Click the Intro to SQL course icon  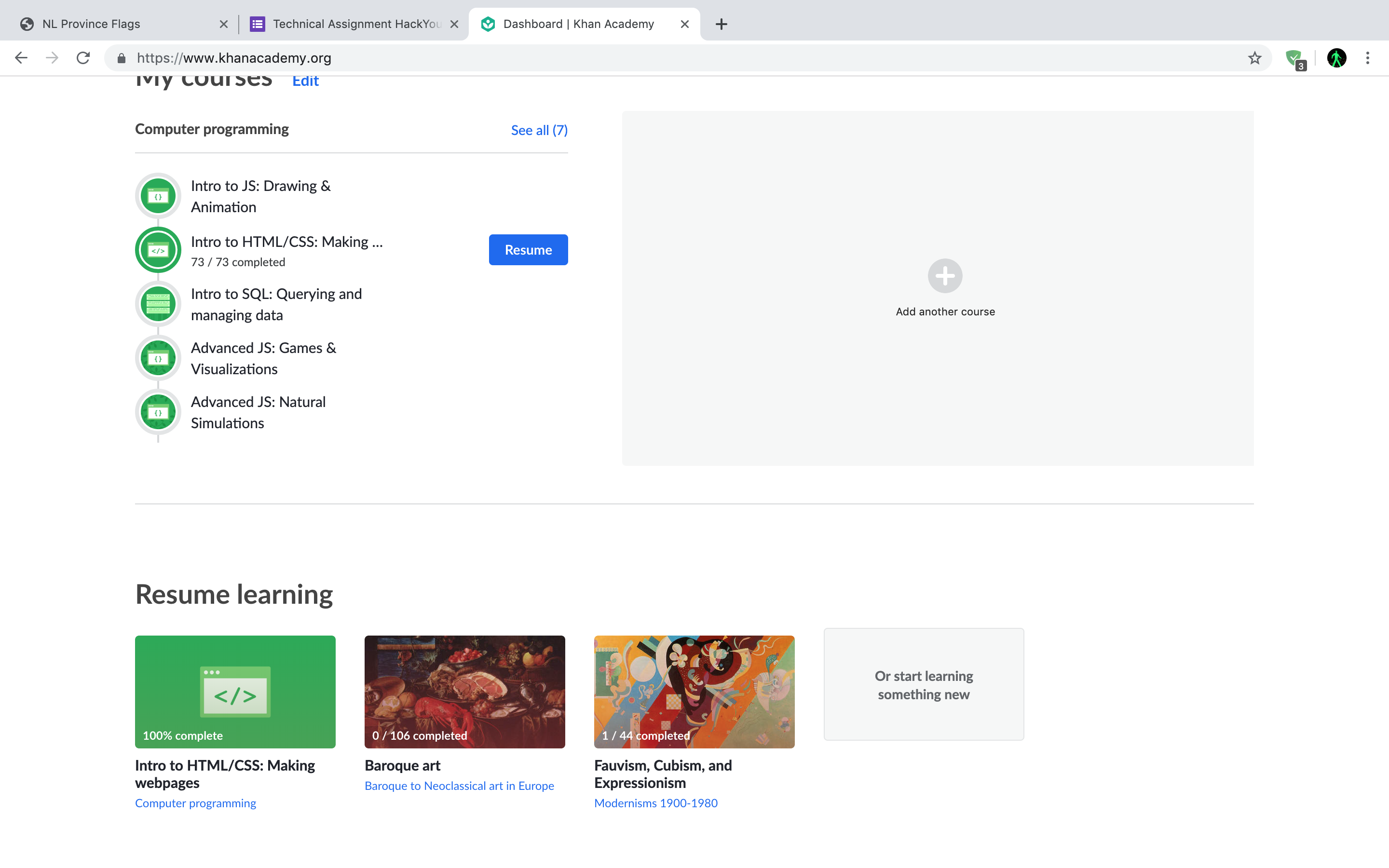(158, 304)
